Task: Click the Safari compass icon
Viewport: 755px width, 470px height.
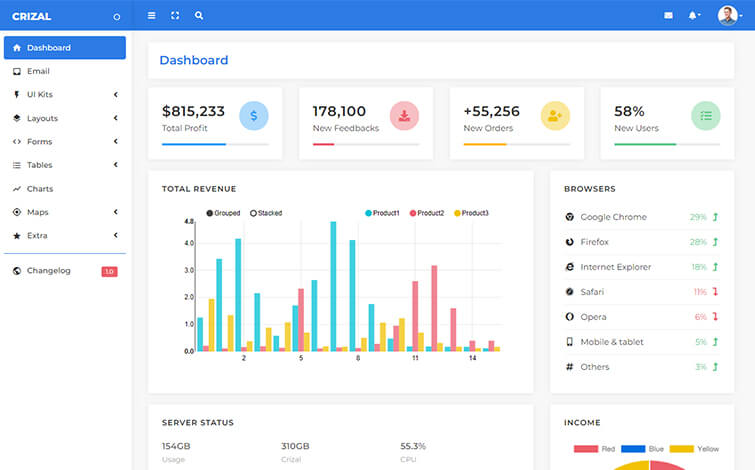Action: (570, 292)
